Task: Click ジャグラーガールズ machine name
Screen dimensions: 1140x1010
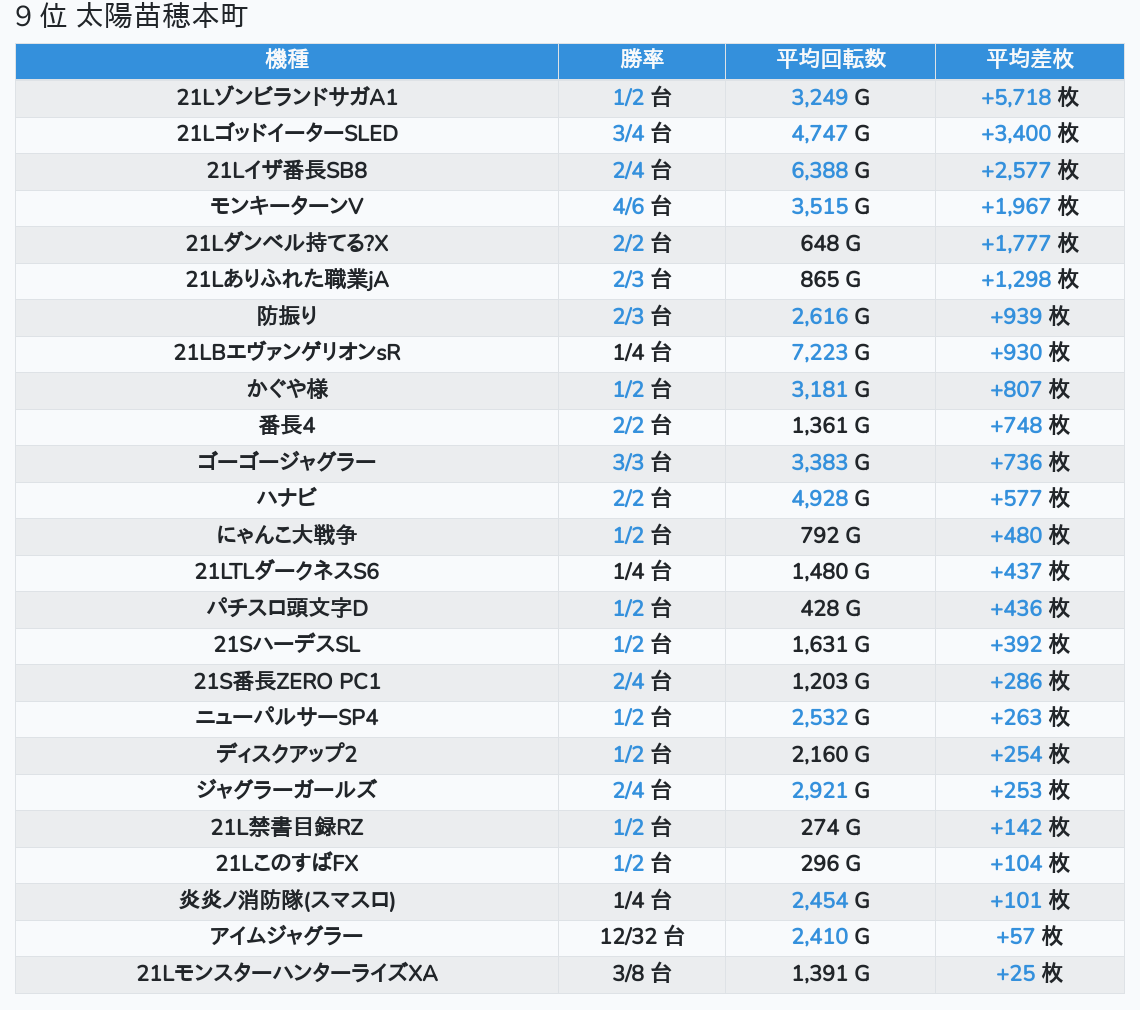Action: coord(286,790)
